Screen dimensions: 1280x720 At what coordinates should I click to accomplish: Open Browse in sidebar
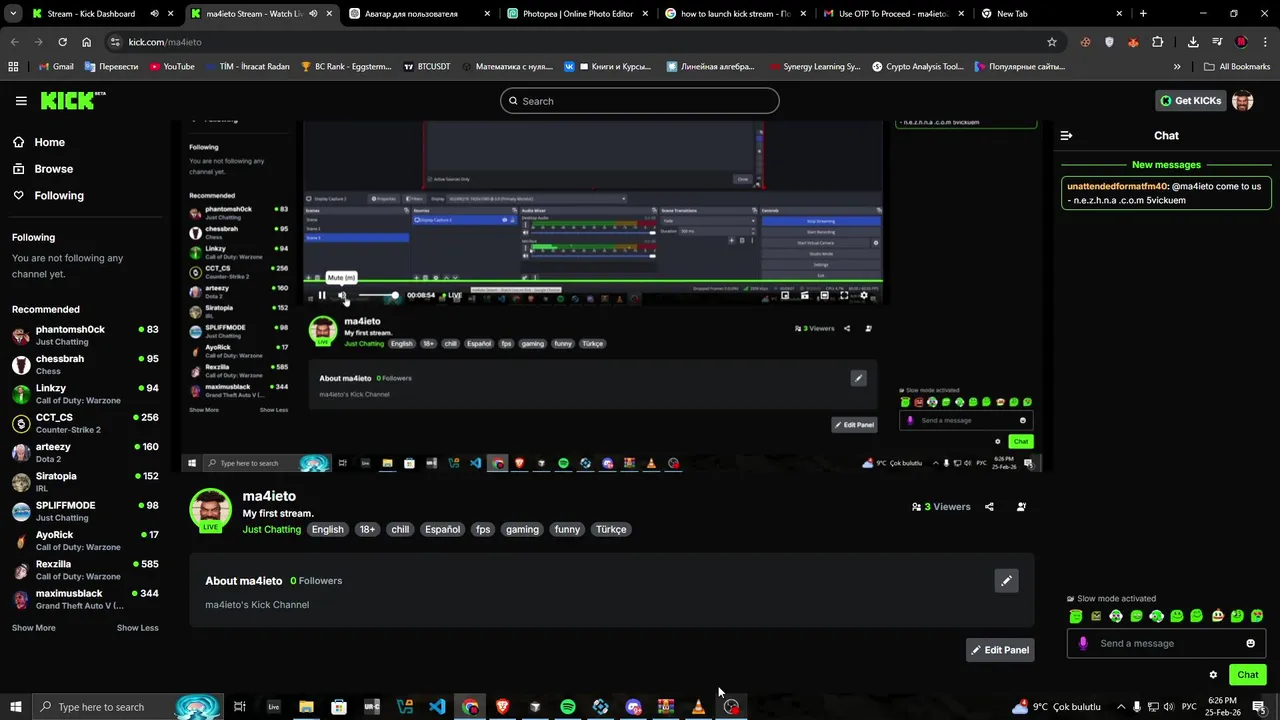coord(44,169)
